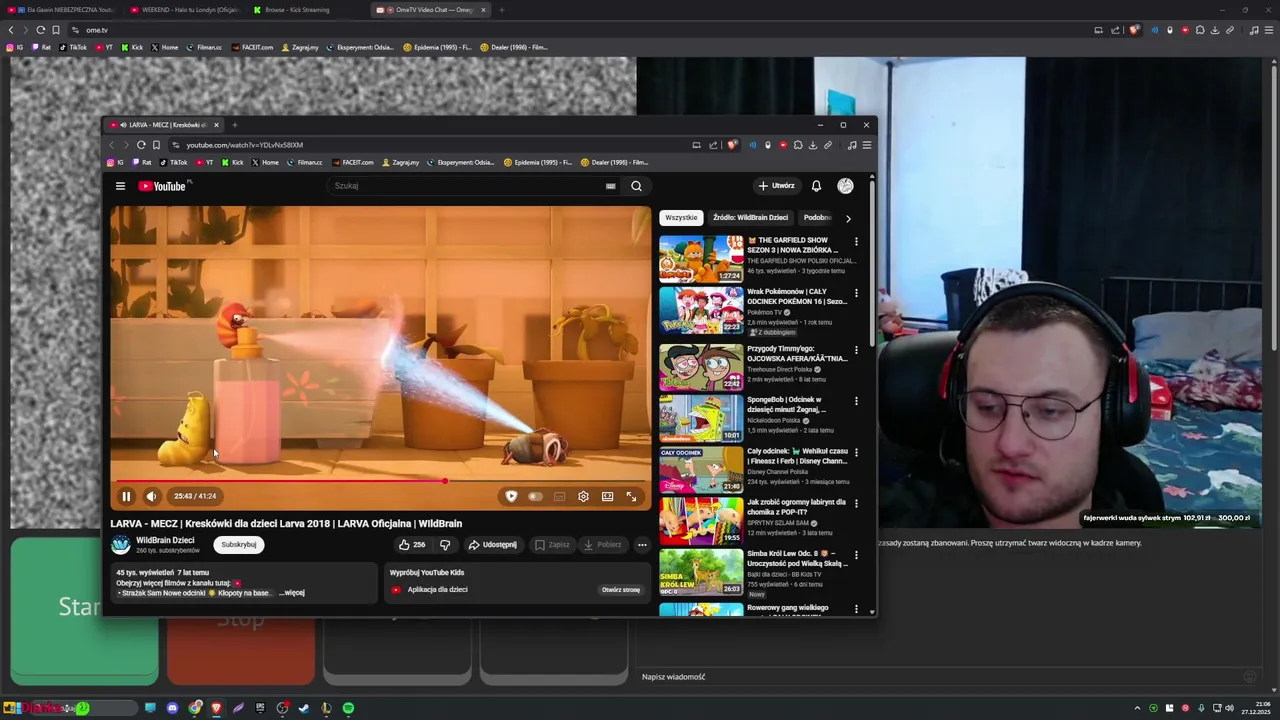1280x720 pixels.
Task: Click the Udostępnij share button
Action: (x=492, y=545)
